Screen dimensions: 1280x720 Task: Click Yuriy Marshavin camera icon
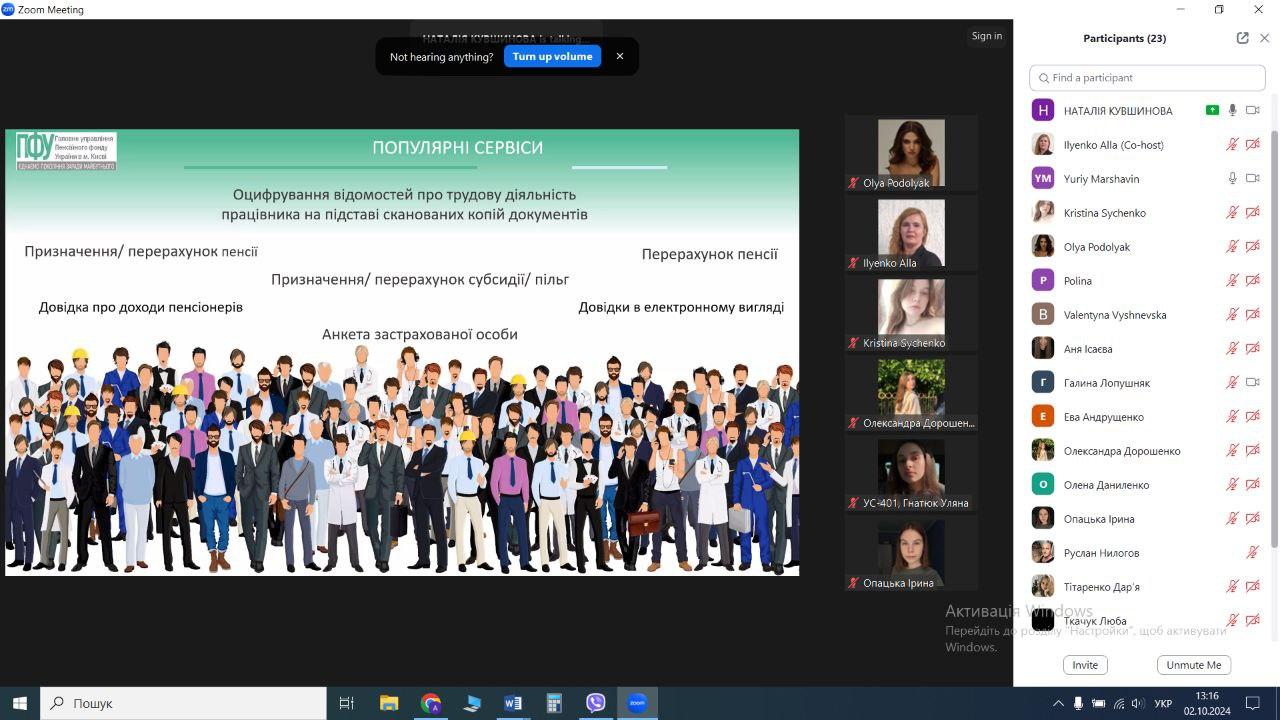pos(1252,179)
